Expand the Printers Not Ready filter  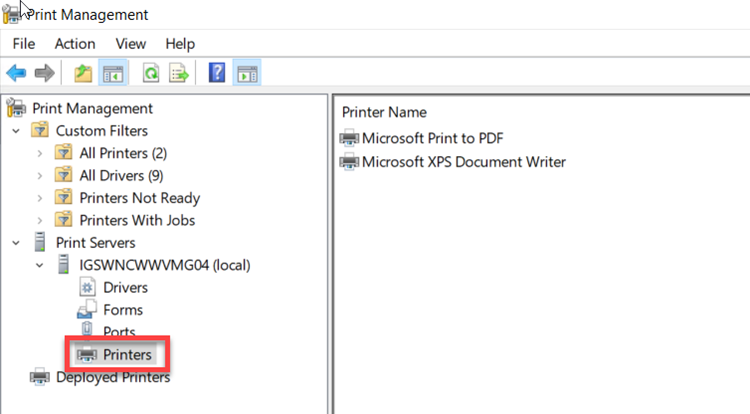pos(39,198)
